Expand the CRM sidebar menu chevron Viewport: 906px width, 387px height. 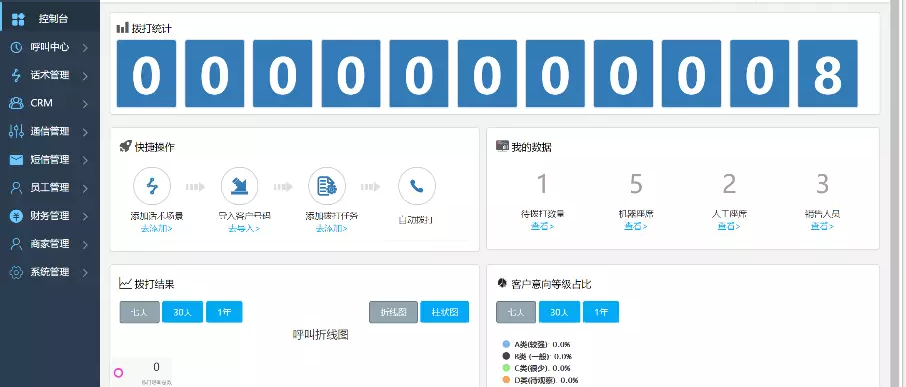point(85,104)
